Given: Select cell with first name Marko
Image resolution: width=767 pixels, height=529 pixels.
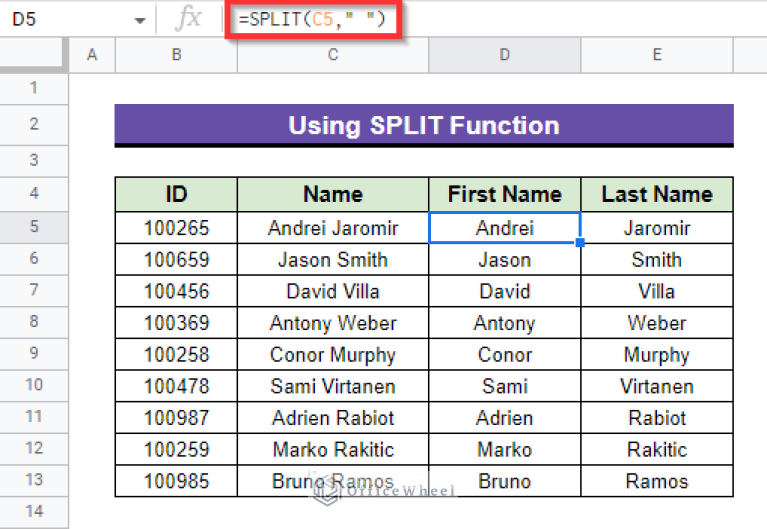Looking at the screenshot, I should (504, 450).
